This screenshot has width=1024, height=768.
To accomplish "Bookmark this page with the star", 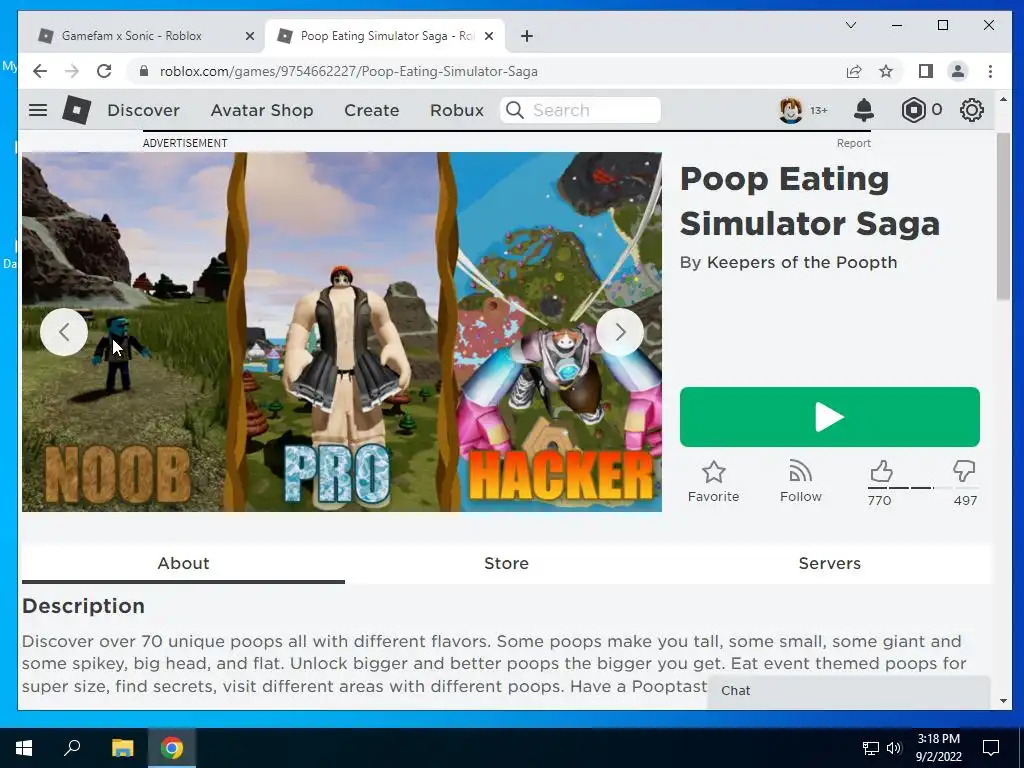I will pyautogui.click(x=886, y=71).
